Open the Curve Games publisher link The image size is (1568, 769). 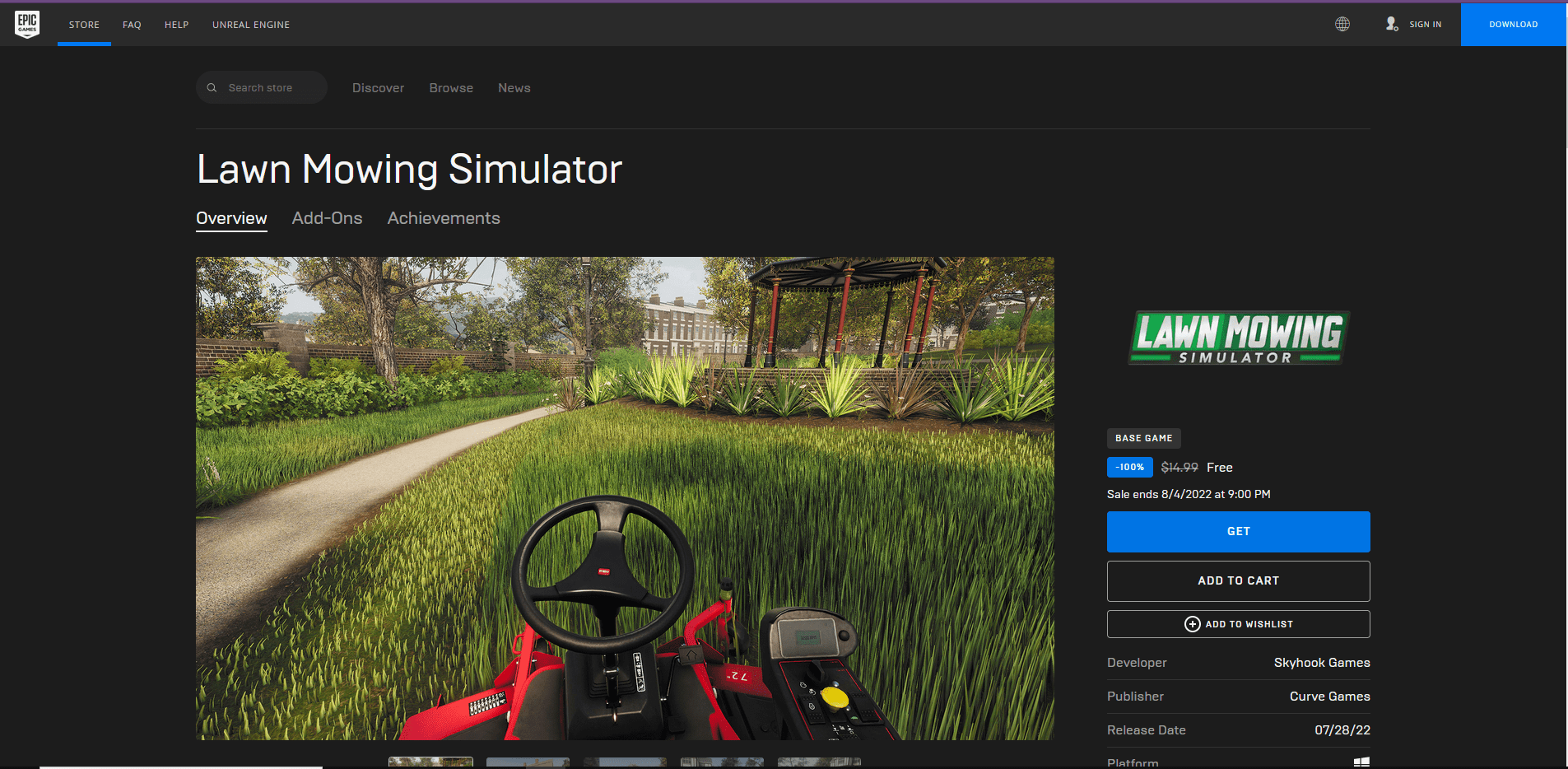coord(1330,697)
